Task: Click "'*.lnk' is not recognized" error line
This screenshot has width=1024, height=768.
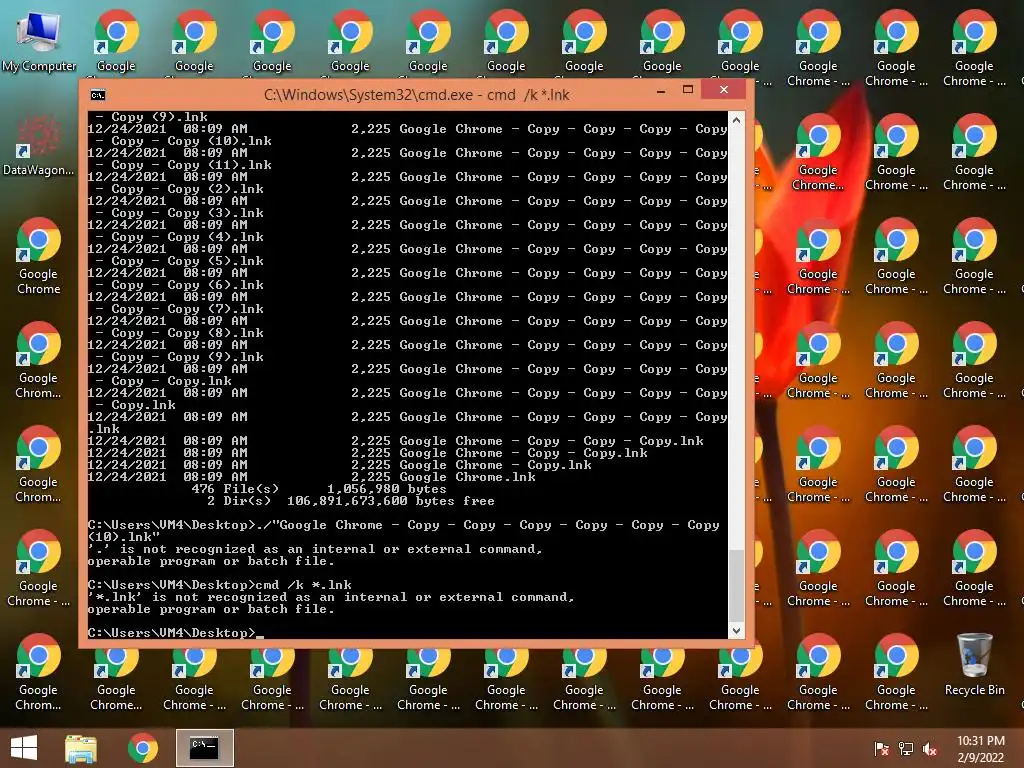Action: point(331,598)
